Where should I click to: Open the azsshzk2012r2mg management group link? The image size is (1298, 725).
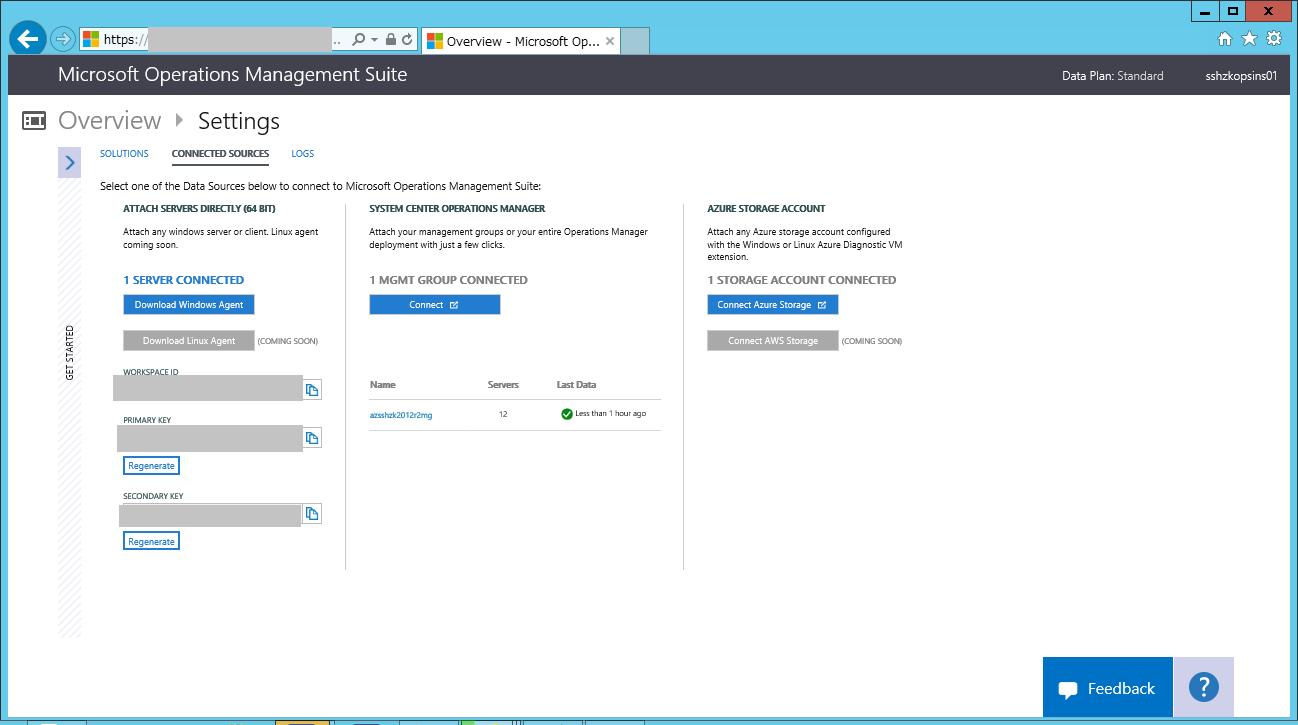(x=404, y=413)
